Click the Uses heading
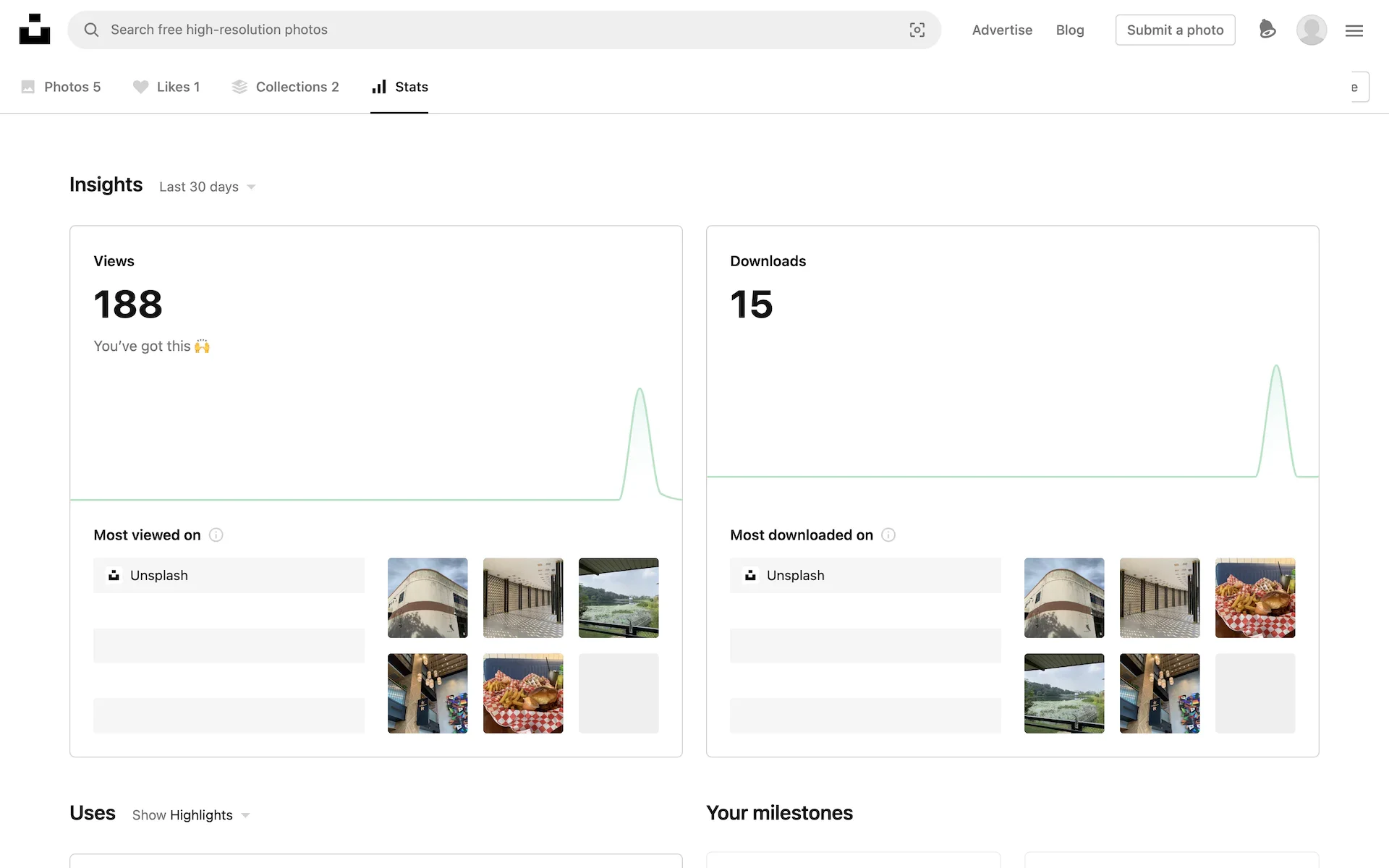Screen dimensions: 1389x868 click(x=93, y=813)
